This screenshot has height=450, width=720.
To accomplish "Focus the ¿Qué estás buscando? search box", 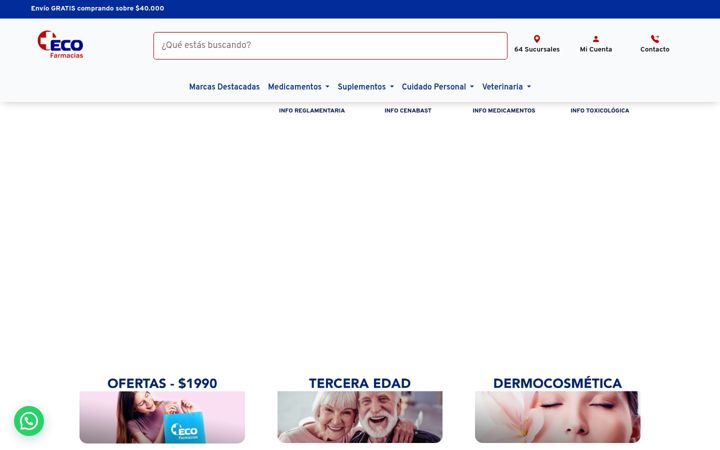I will click(330, 45).
